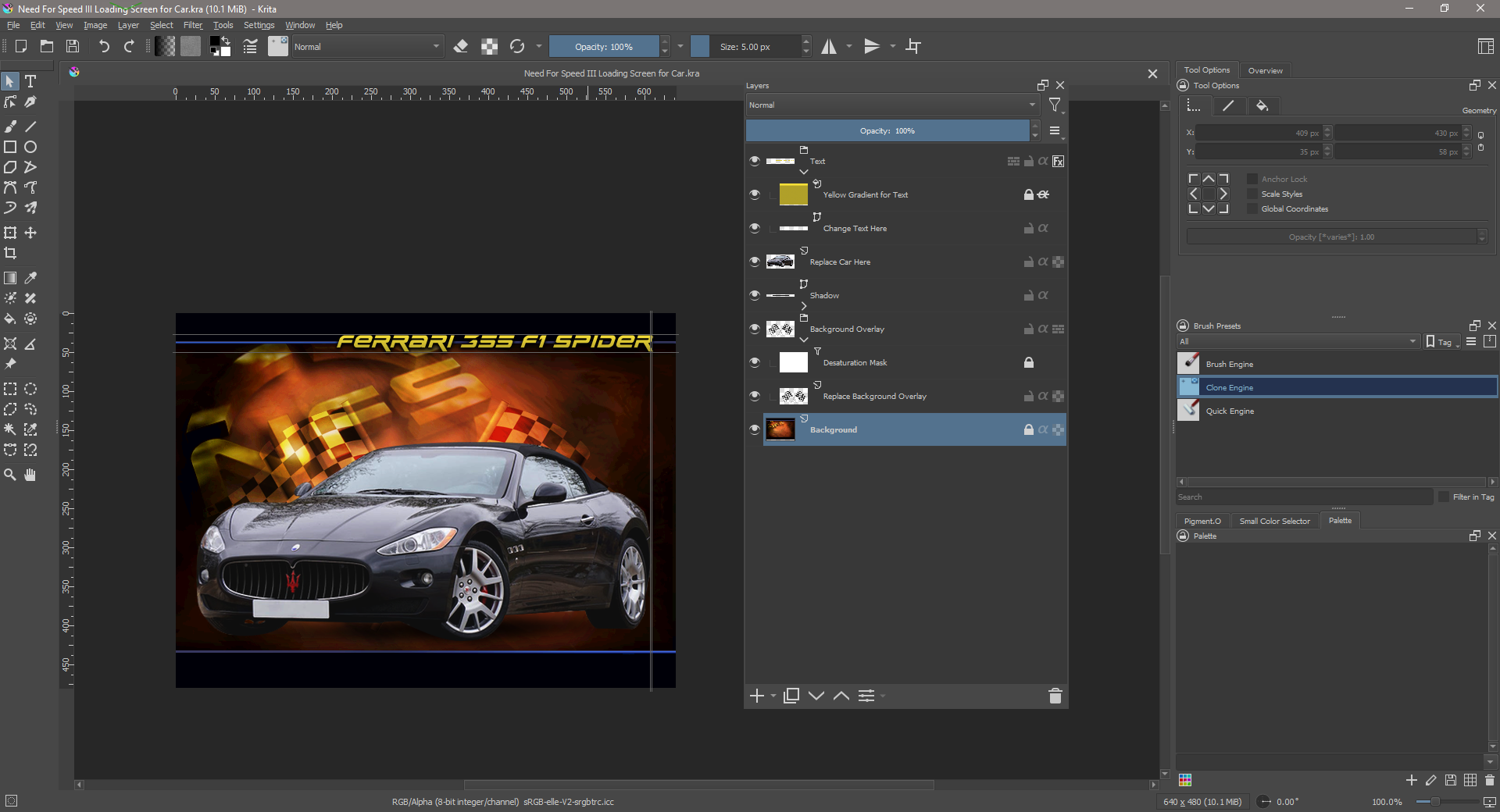Delete layer with trash icon
This screenshot has width=1500, height=812.
point(1055,696)
